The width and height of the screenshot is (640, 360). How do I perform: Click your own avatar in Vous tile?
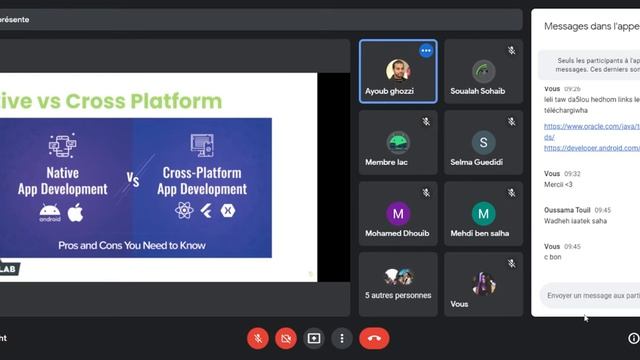click(x=484, y=284)
